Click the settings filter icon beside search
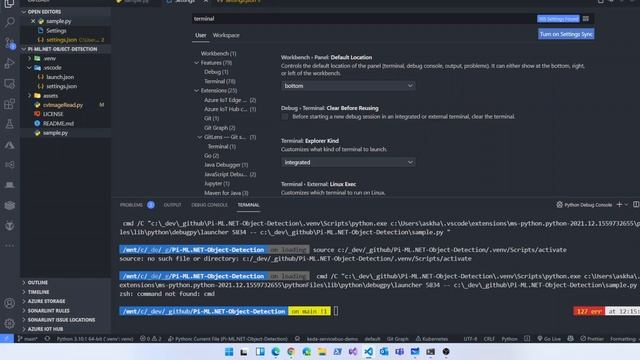 point(586,19)
